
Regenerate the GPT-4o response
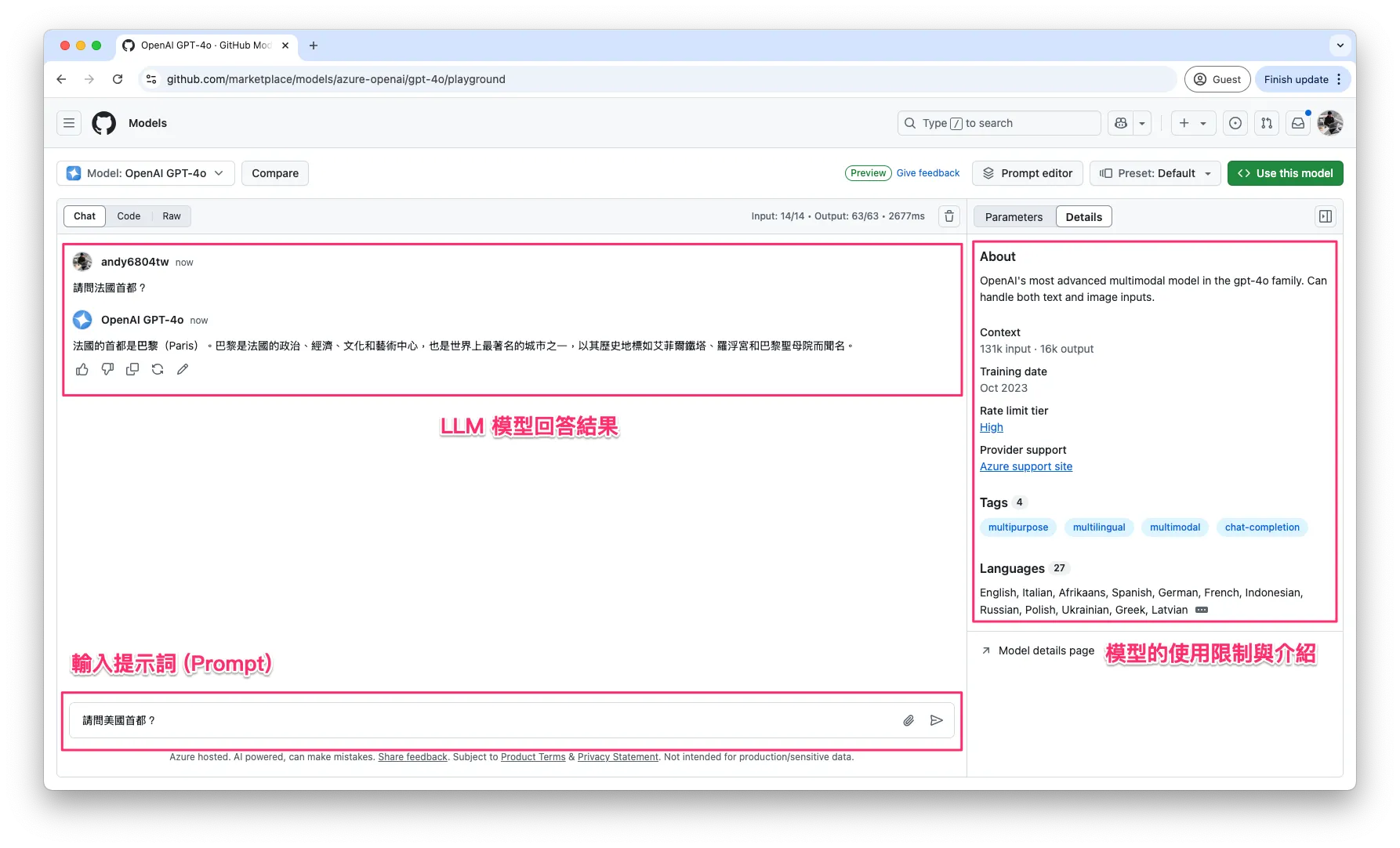coord(158,369)
